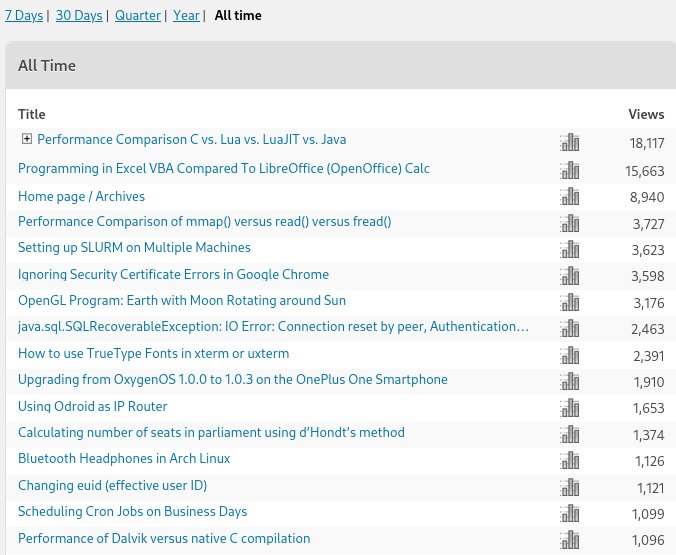Click stats chart icon for Excel VBA post

pos(569,170)
